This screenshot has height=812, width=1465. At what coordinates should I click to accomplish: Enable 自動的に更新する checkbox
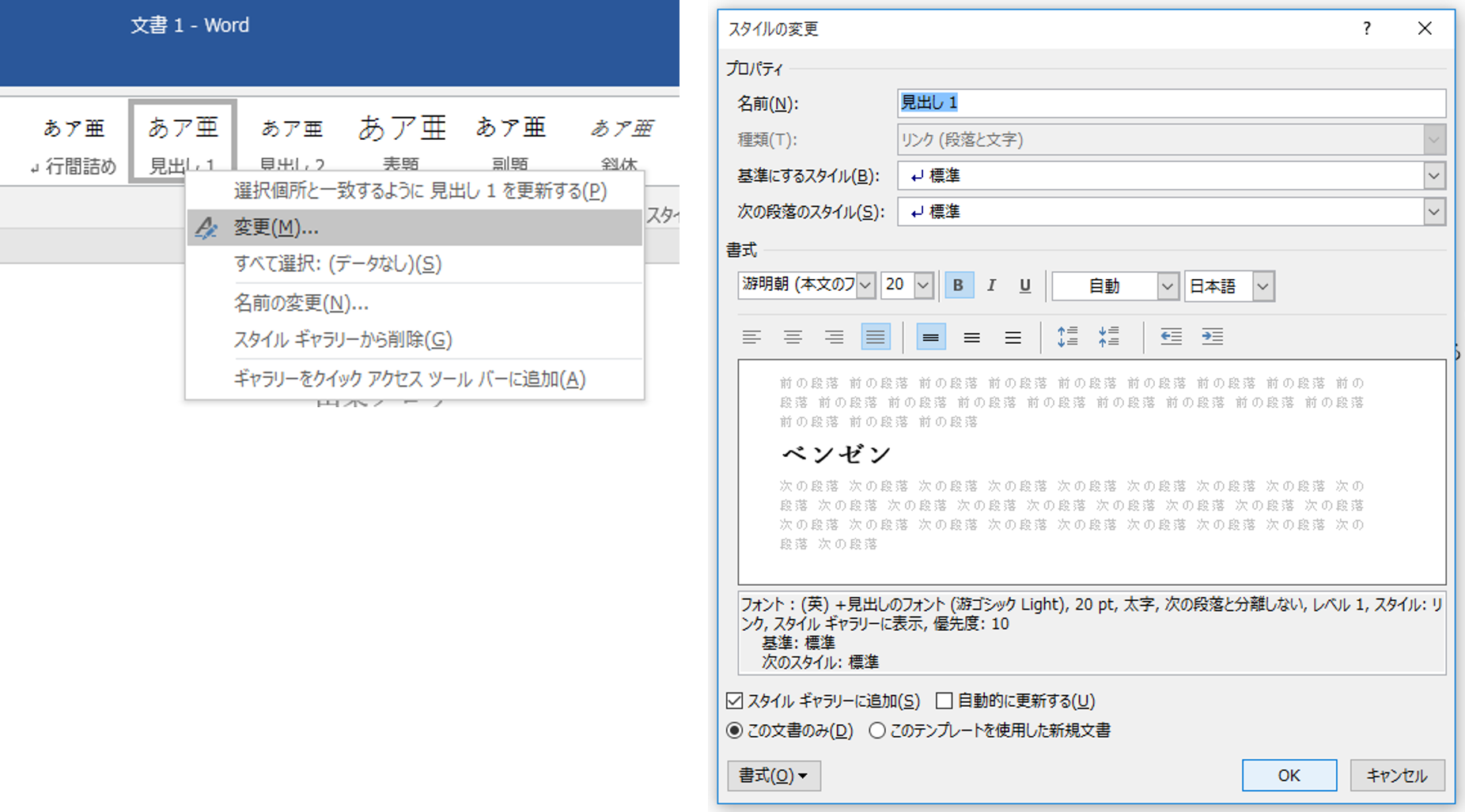(944, 701)
